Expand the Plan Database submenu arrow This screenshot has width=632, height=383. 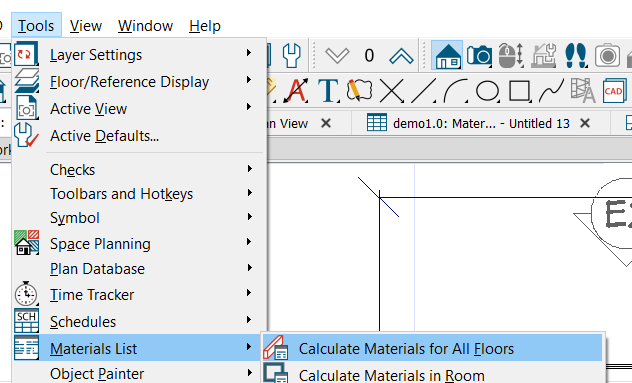tap(249, 268)
